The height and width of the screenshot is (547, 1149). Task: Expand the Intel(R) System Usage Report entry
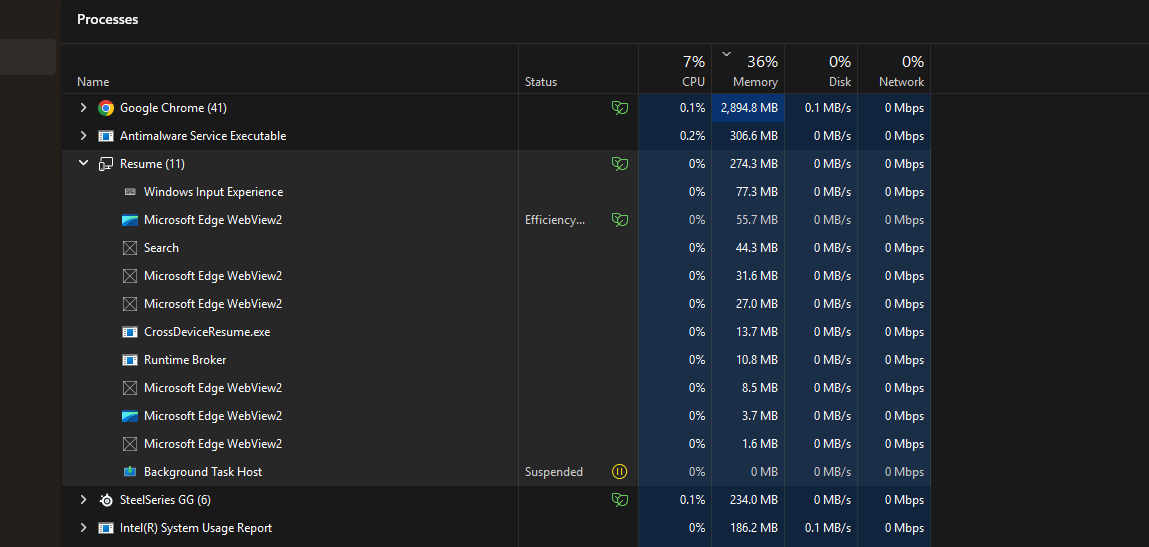[84, 528]
